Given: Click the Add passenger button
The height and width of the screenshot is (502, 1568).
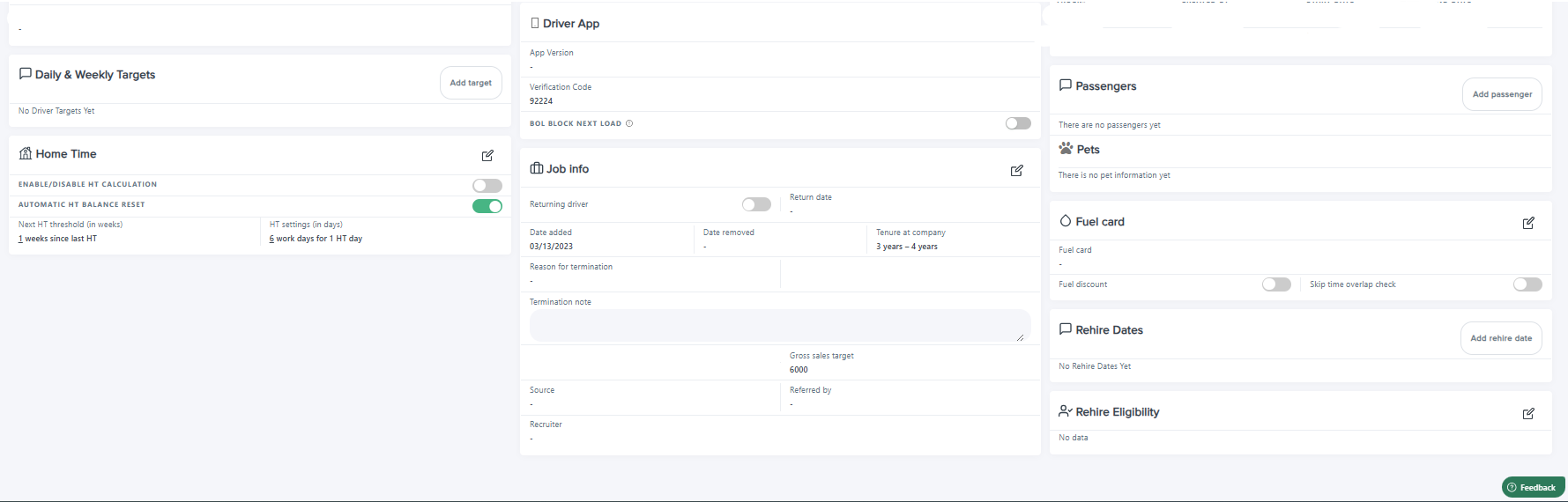Looking at the screenshot, I should click(1502, 94).
